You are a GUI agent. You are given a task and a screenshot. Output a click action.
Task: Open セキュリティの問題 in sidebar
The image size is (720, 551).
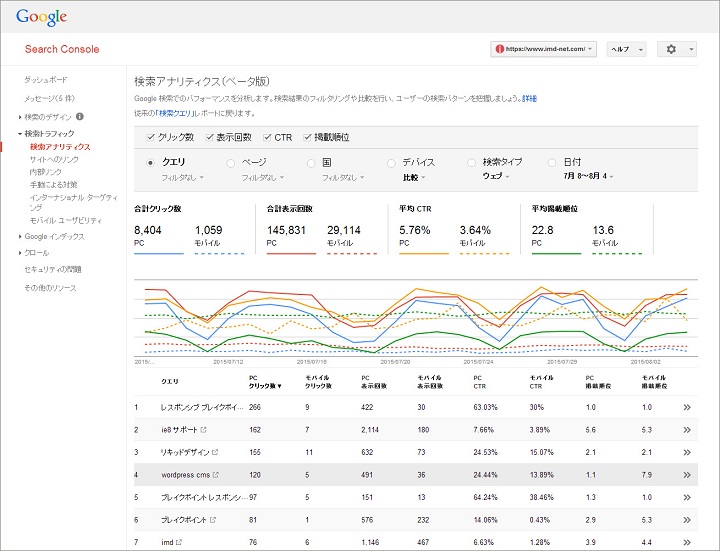[53, 270]
